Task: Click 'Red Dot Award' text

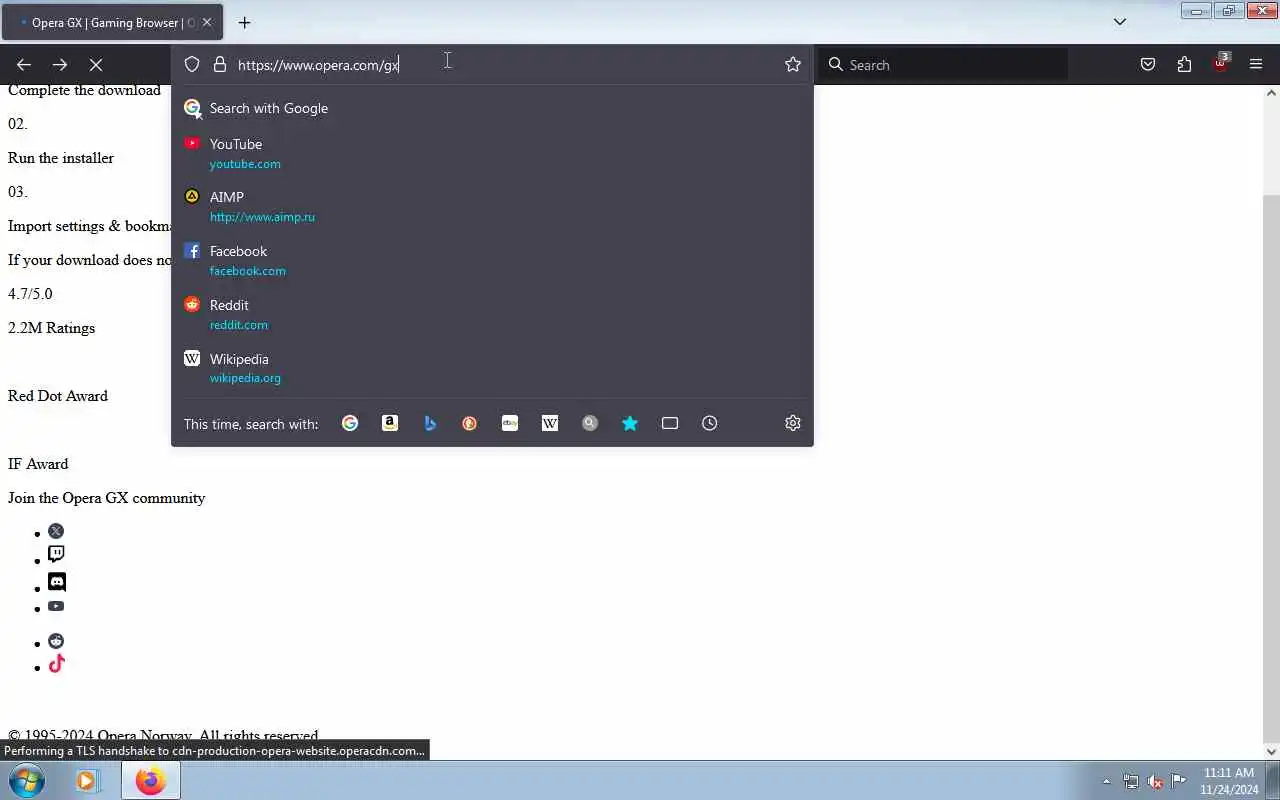Action: tap(58, 396)
